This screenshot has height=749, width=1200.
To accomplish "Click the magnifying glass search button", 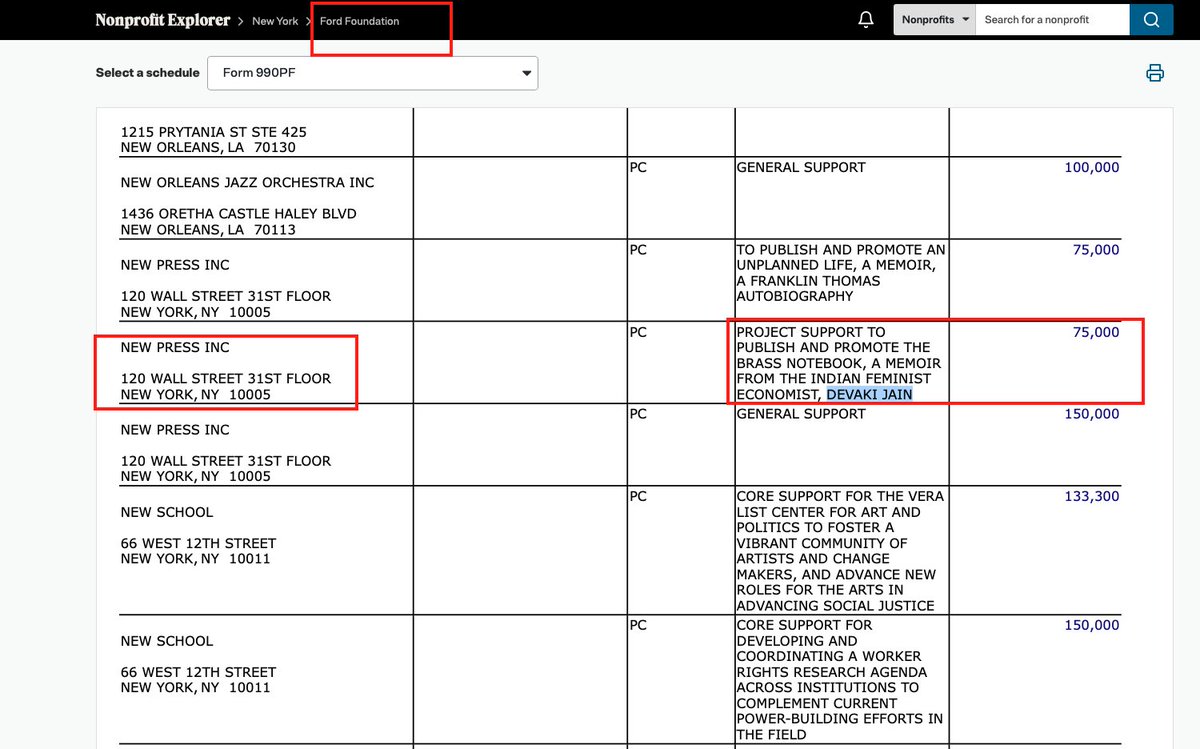I will coord(1152,20).
